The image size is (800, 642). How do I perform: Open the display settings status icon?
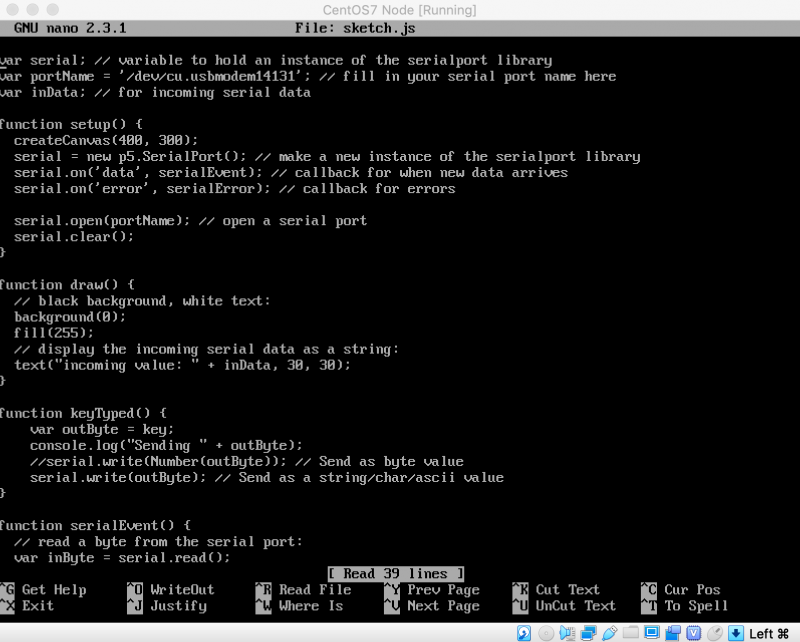pos(652,633)
